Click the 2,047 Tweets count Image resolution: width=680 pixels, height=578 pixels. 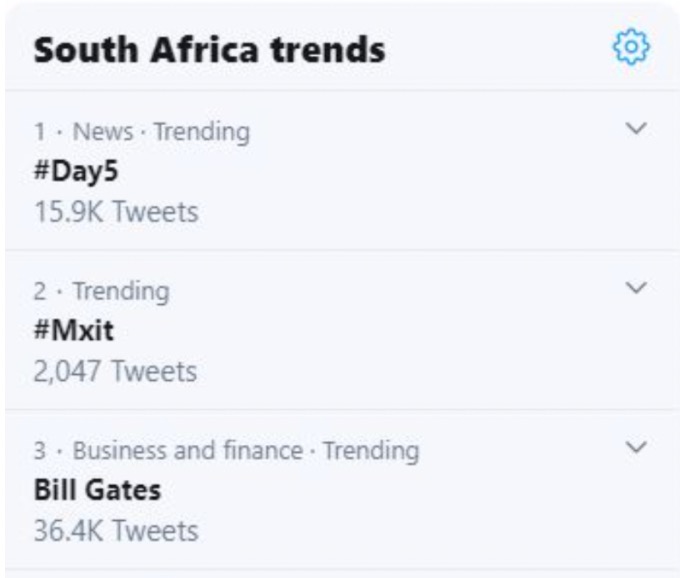pos(115,372)
